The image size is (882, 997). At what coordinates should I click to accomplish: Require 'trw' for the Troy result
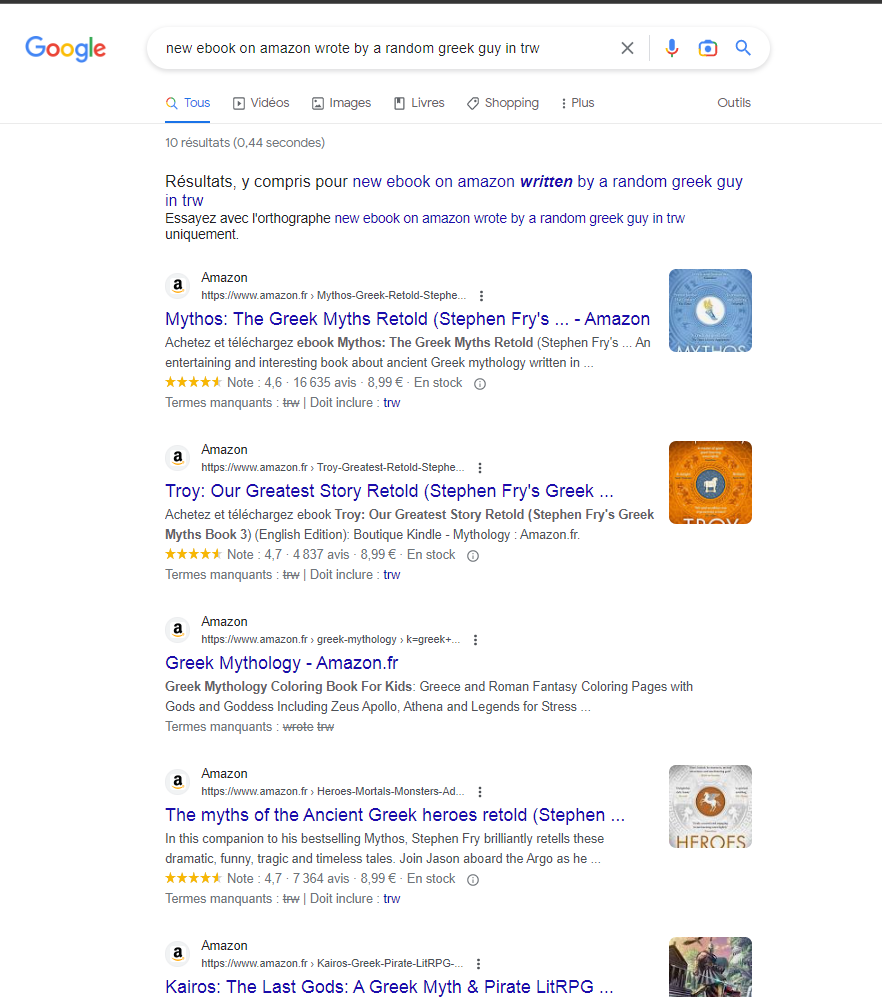(x=392, y=575)
